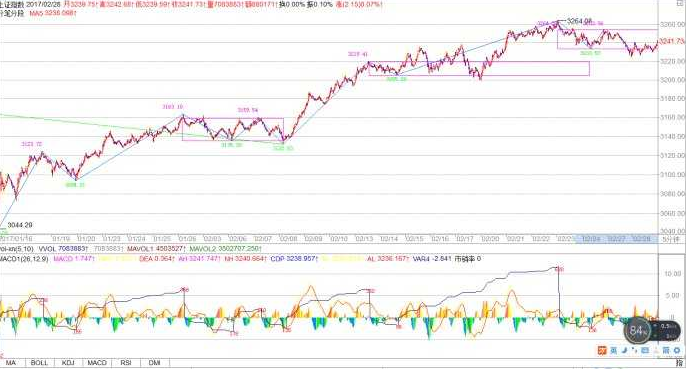This screenshot has width=688, height=370.
Task: Open the IME skin shirt icon
Action: tap(666, 351)
